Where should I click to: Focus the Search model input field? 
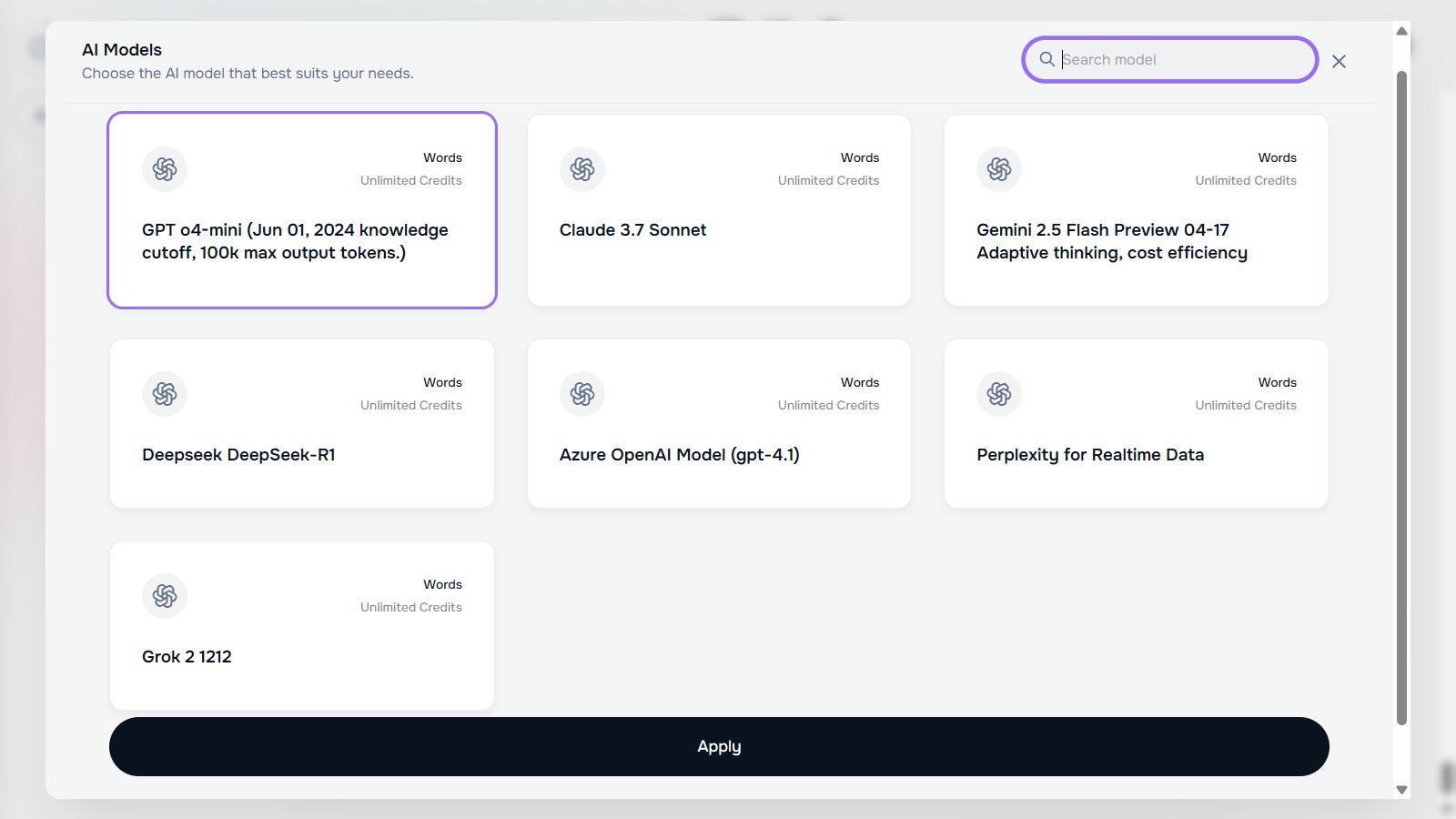(x=1170, y=59)
